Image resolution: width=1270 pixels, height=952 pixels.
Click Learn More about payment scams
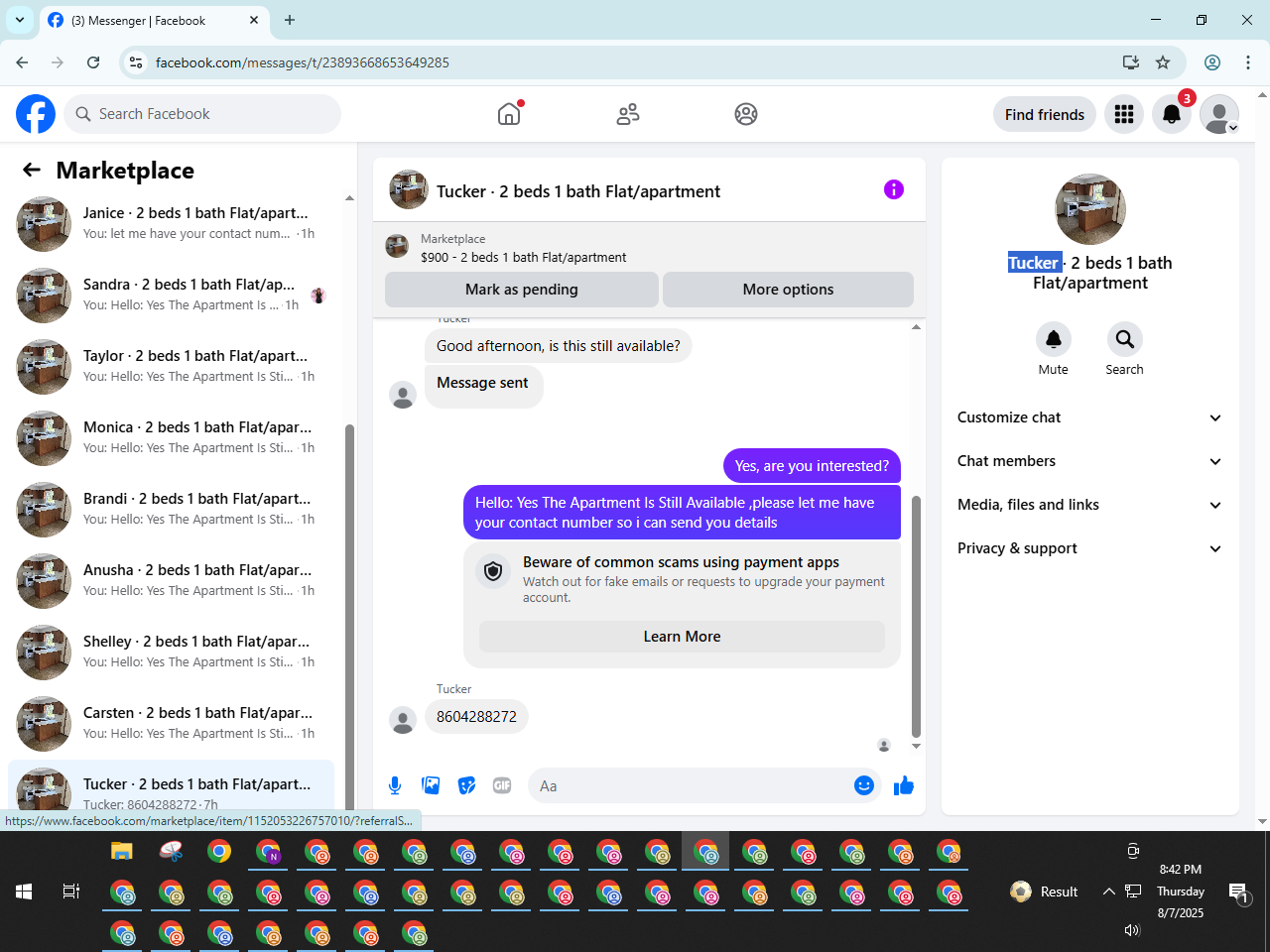682,637
